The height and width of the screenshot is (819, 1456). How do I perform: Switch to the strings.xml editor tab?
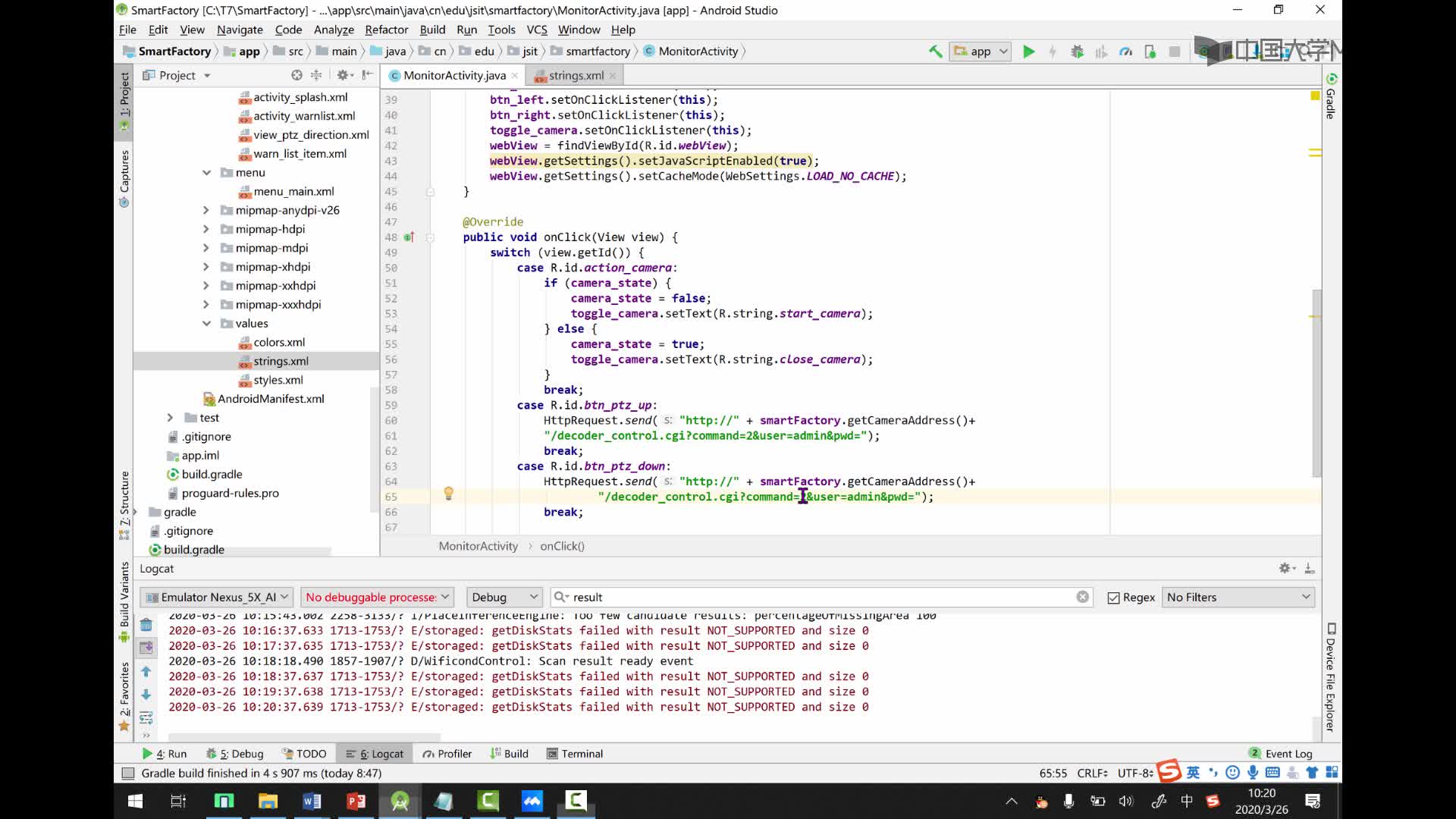576,75
